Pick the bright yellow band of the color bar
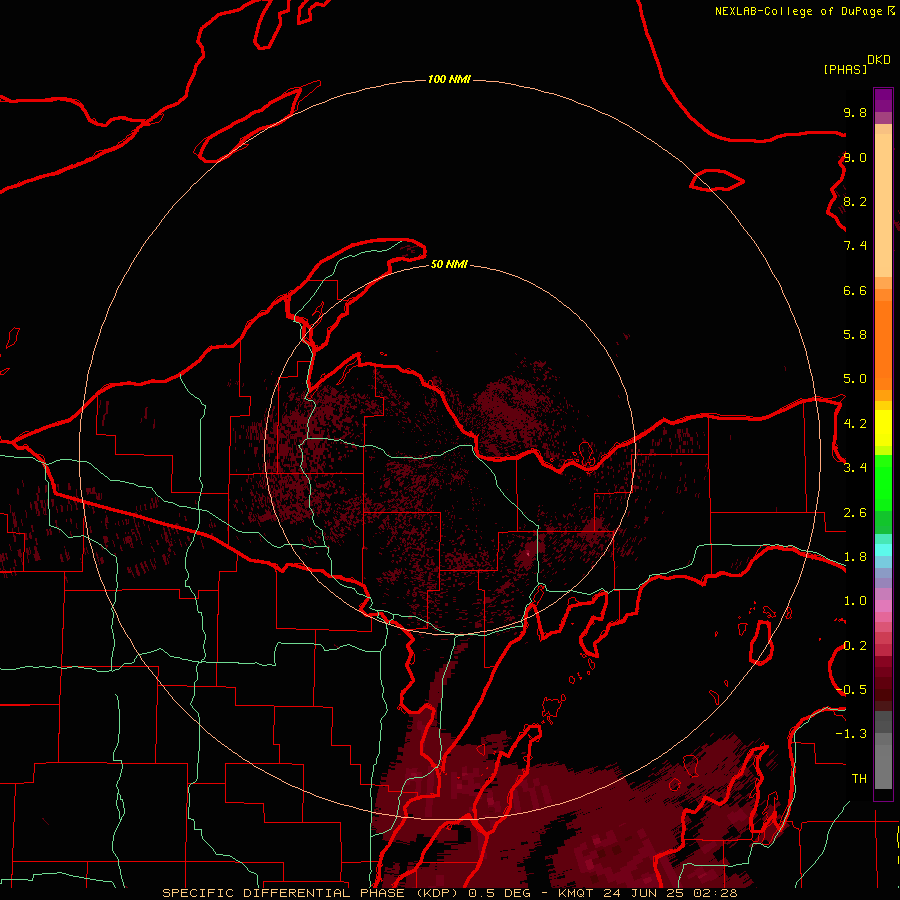900x900 pixels. [883, 428]
